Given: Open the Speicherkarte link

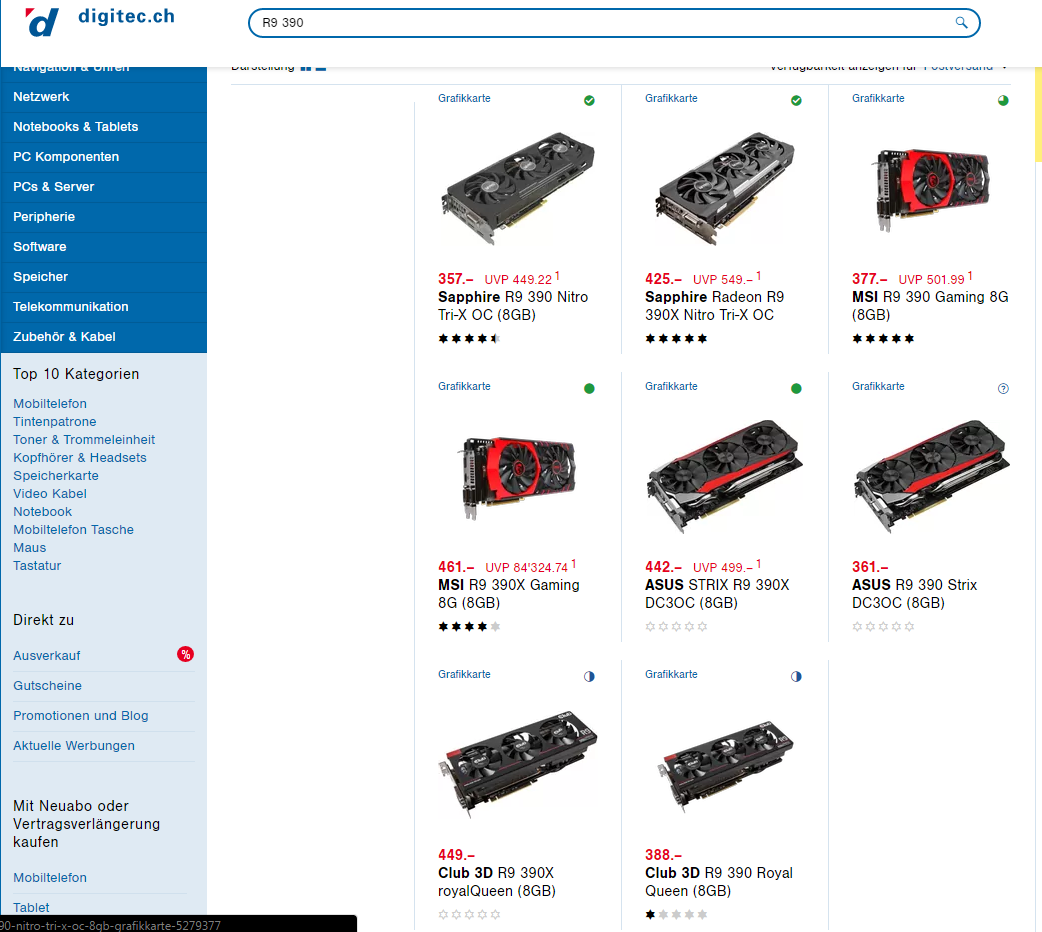Looking at the screenshot, I should click(x=56, y=475).
